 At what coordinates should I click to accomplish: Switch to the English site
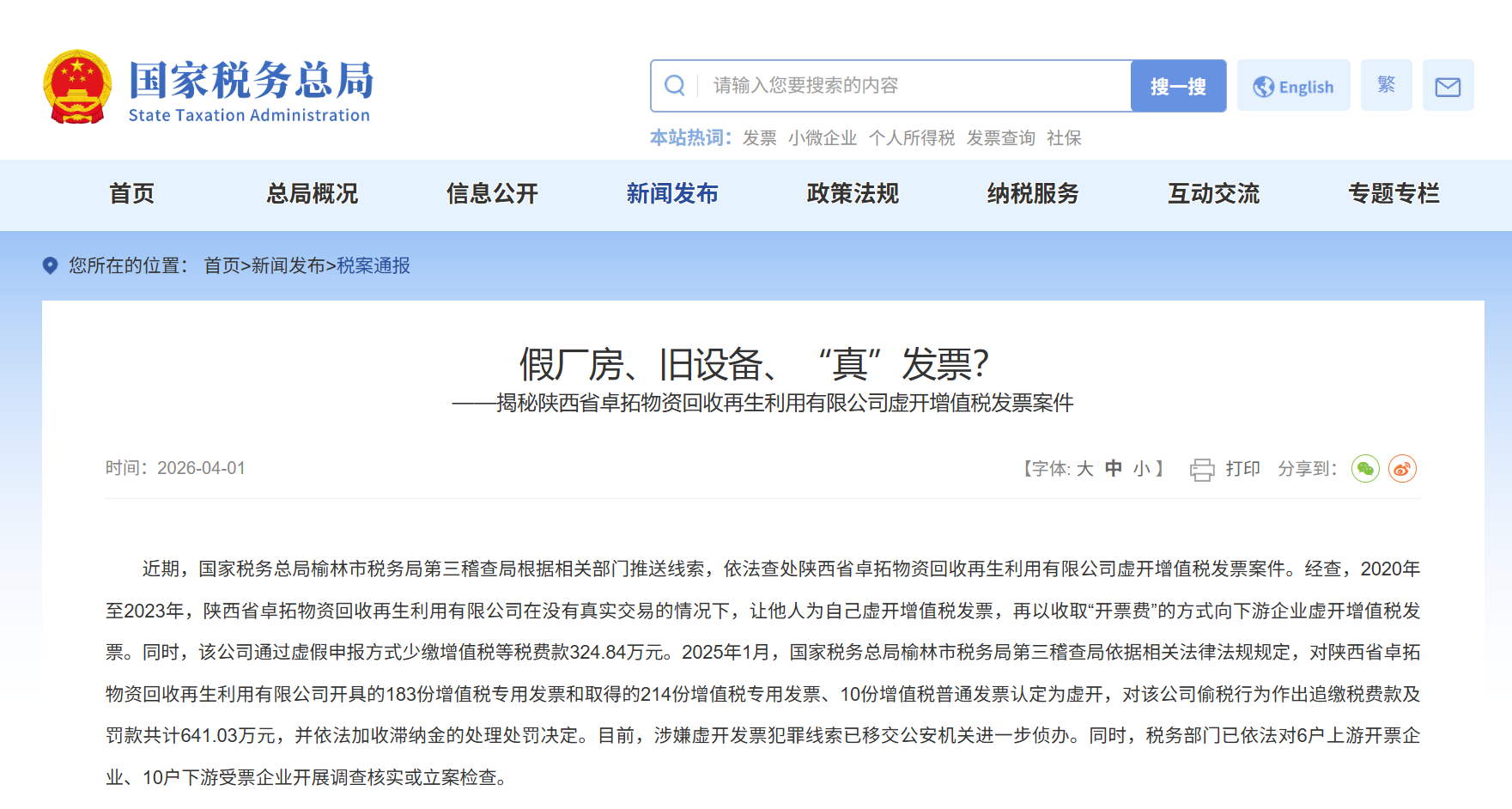click(1293, 86)
